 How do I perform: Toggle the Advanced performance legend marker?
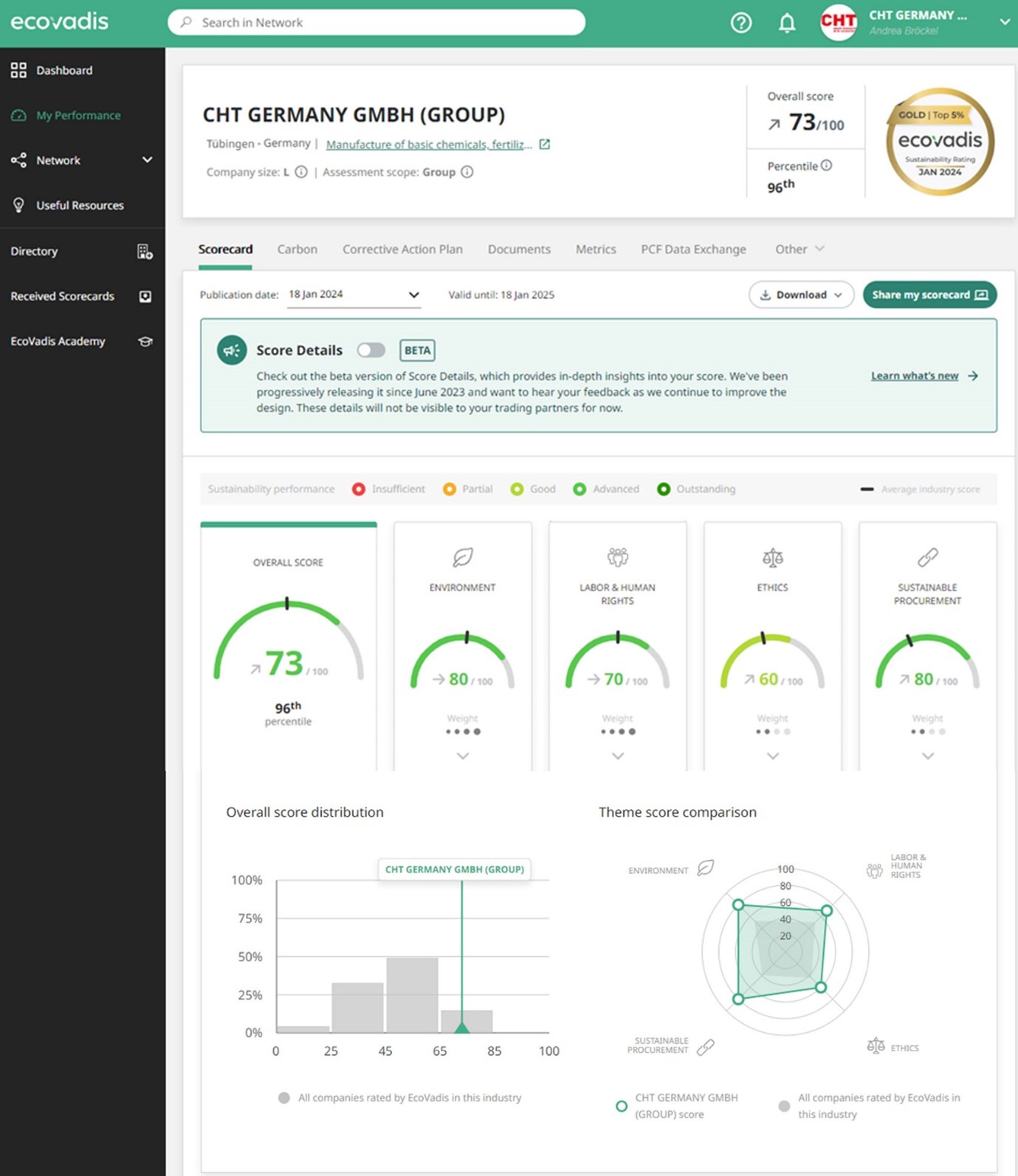(579, 489)
